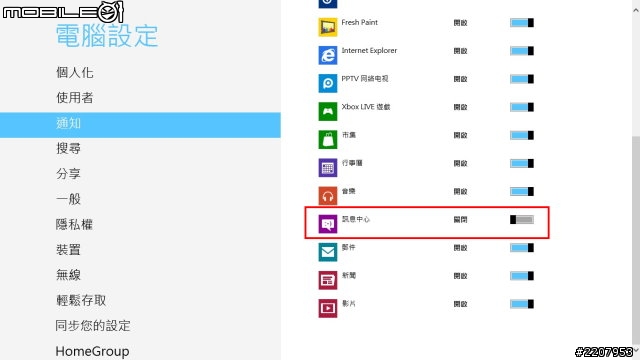Switch off 音樂 notifications
This screenshot has width=640, height=360.
[522, 192]
